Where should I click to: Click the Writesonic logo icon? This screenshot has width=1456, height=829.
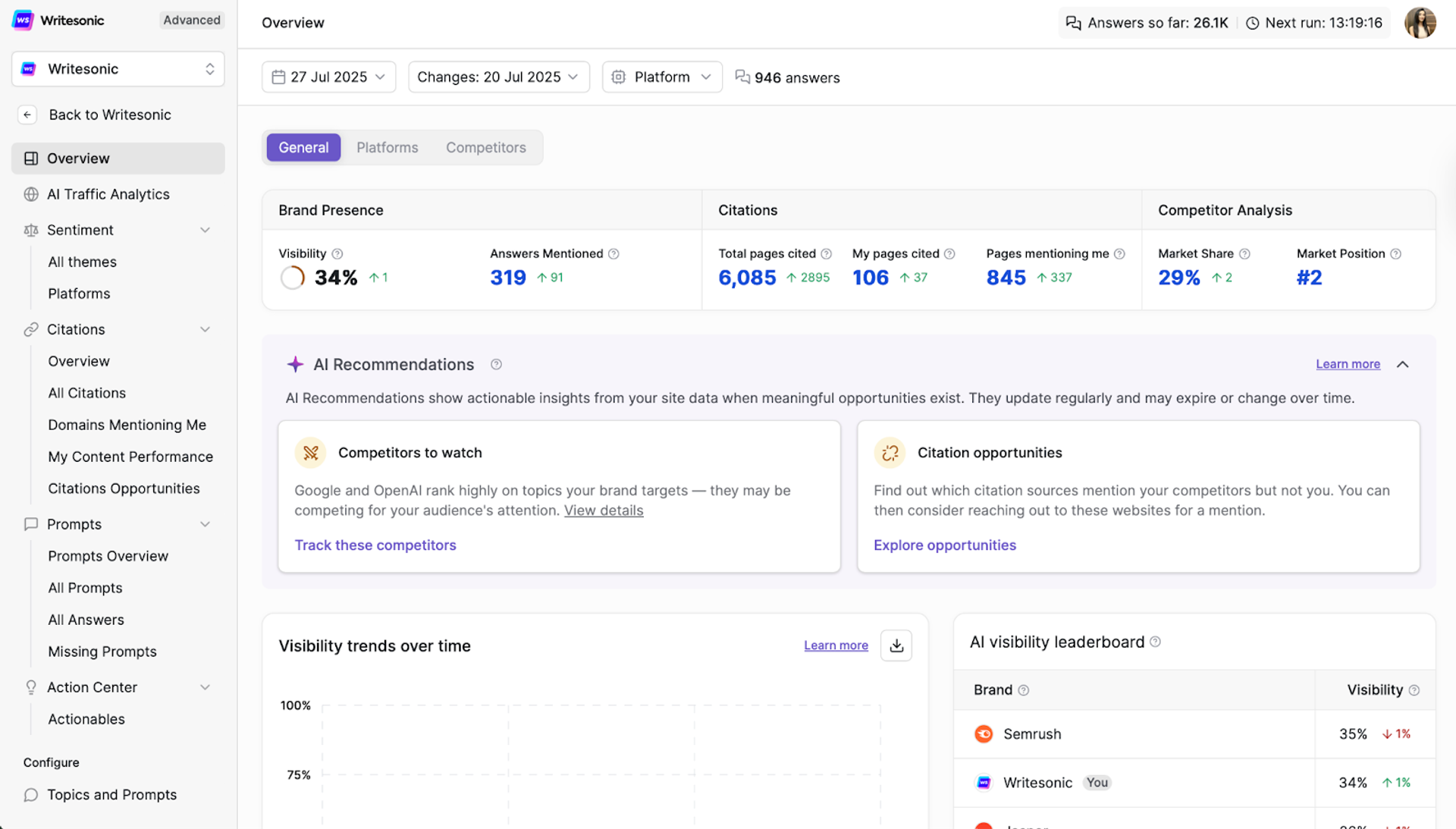pos(24,20)
